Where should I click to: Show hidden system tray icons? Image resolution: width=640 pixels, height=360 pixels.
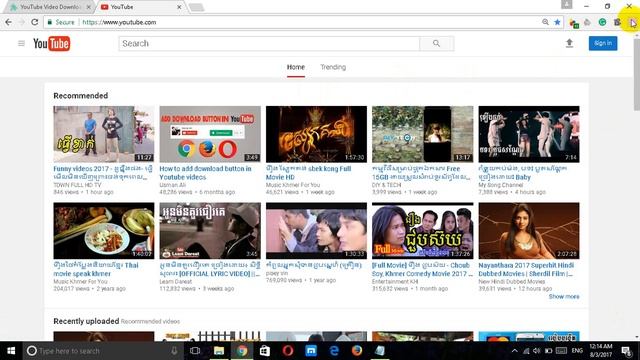(x=514, y=351)
